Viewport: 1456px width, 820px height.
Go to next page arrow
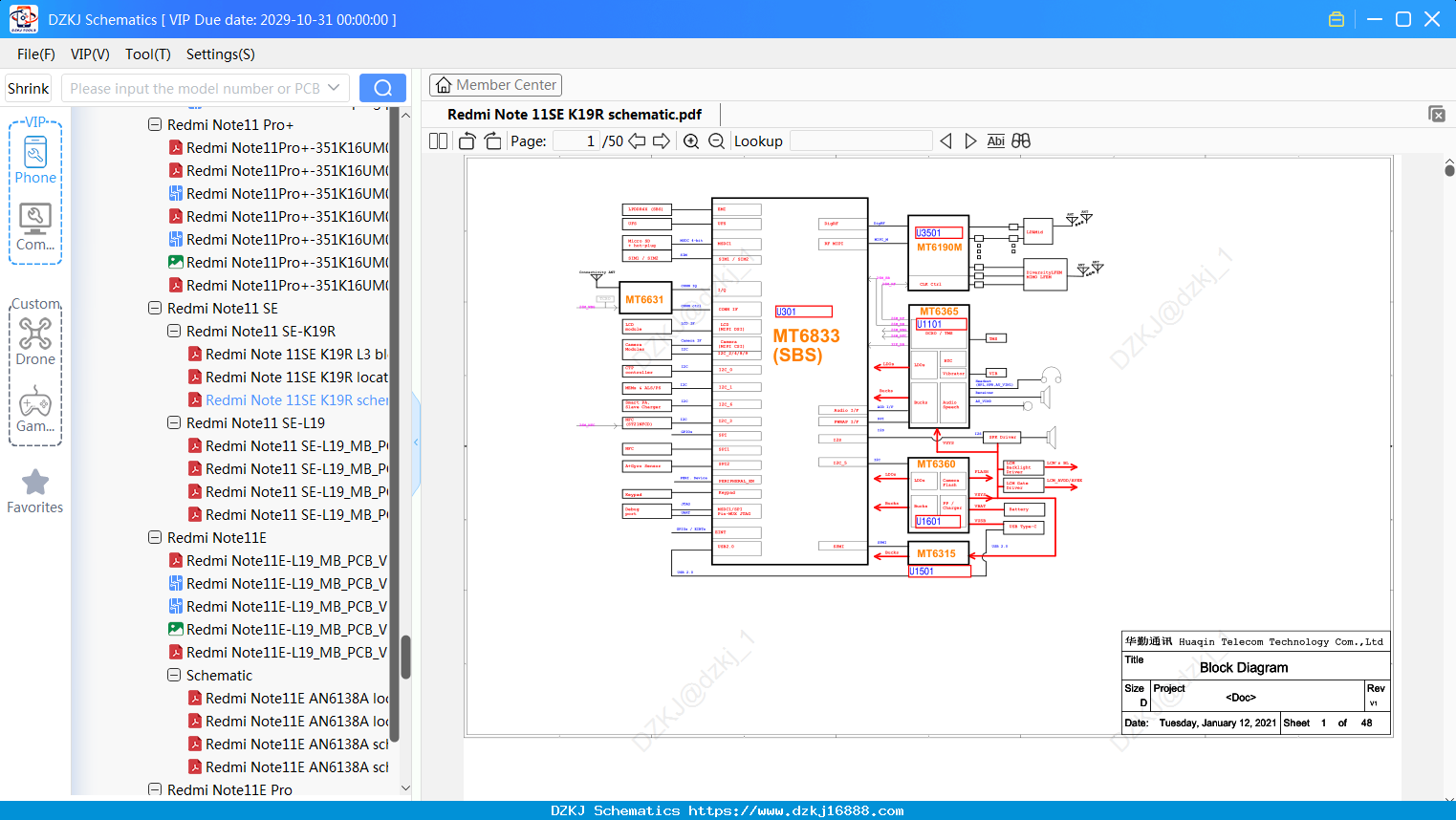pyautogui.click(x=662, y=141)
